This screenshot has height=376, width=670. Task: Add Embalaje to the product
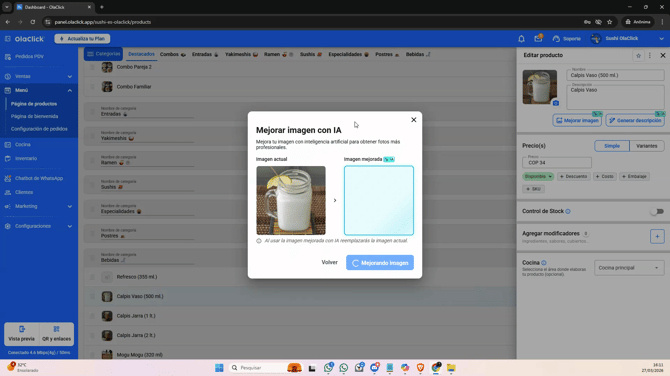pyautogui.click(x=635, y=176)
